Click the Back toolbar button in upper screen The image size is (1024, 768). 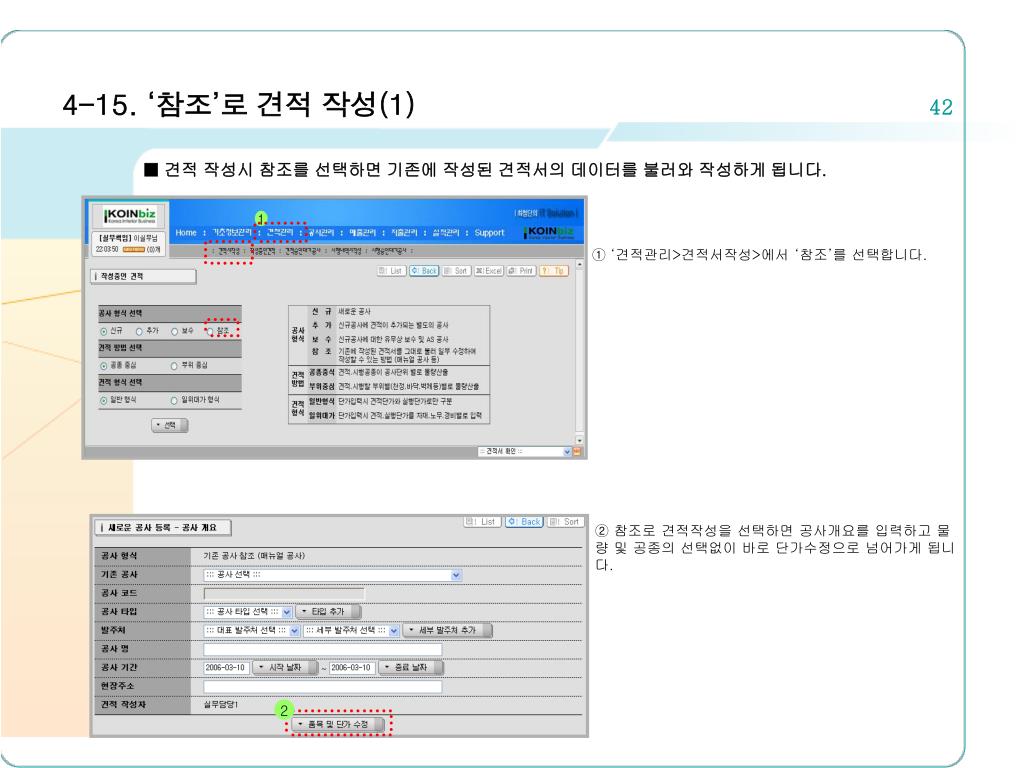coord(424,271)
